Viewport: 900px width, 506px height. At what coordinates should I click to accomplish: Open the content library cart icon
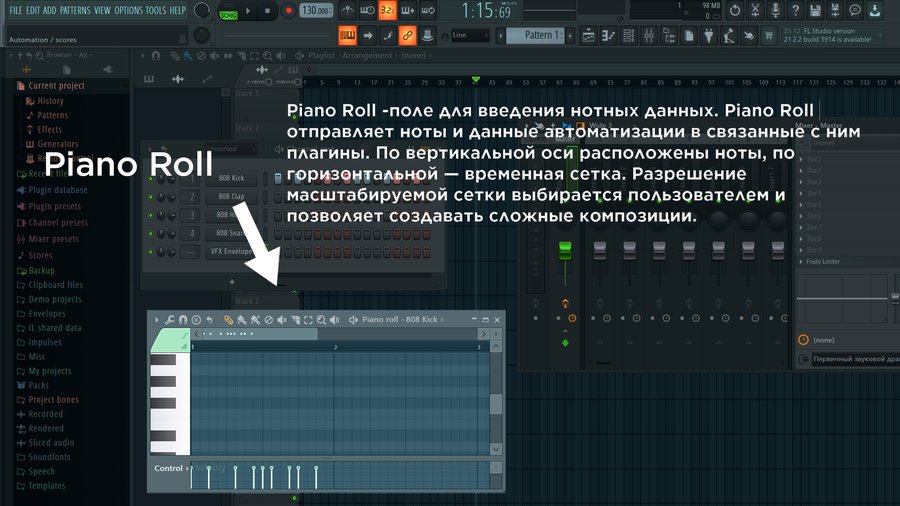click(769, 36)
